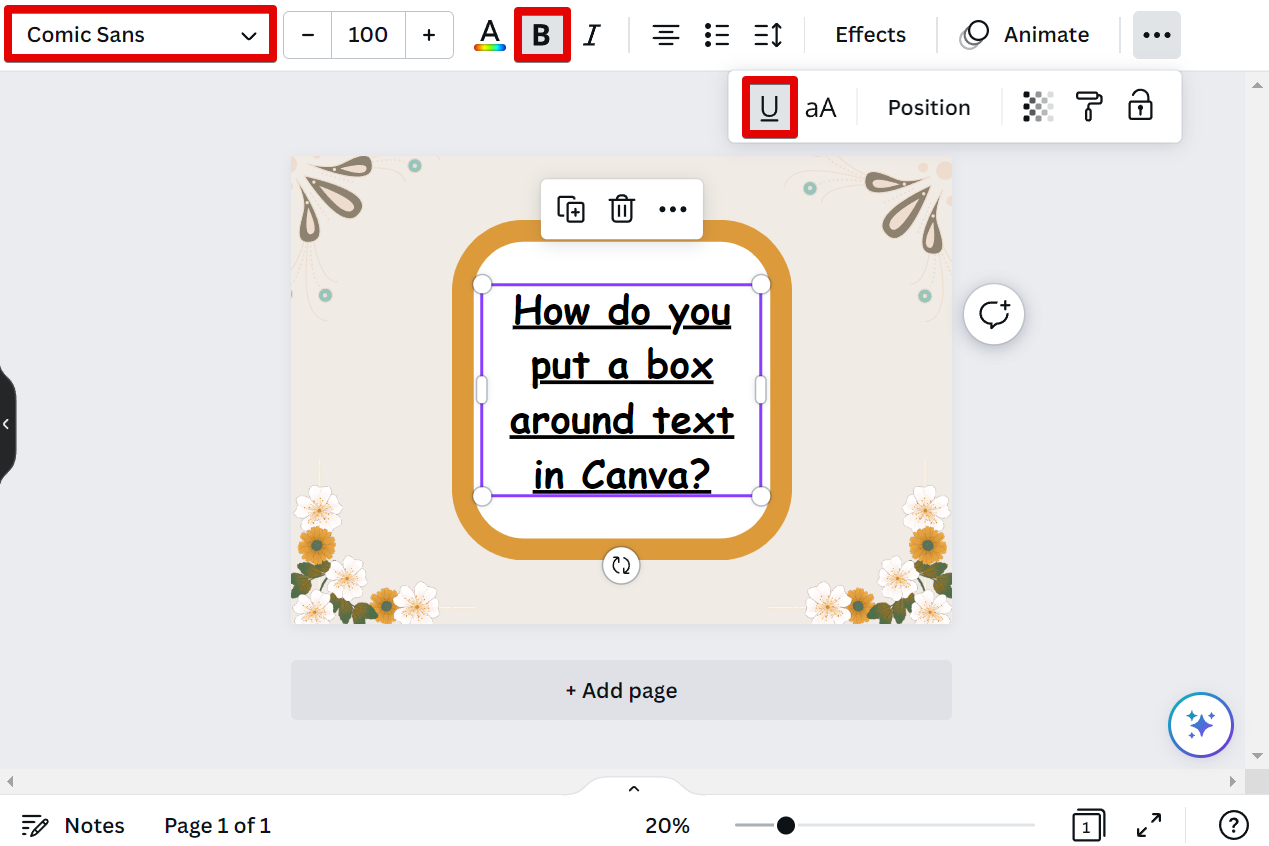Apply bulleted list formatting

click(716, 35)
